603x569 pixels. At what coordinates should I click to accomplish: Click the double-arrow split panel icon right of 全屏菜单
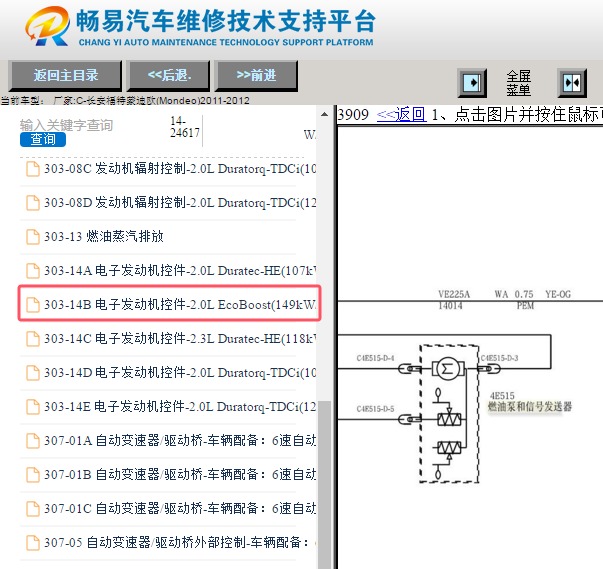tap(572, 83)
